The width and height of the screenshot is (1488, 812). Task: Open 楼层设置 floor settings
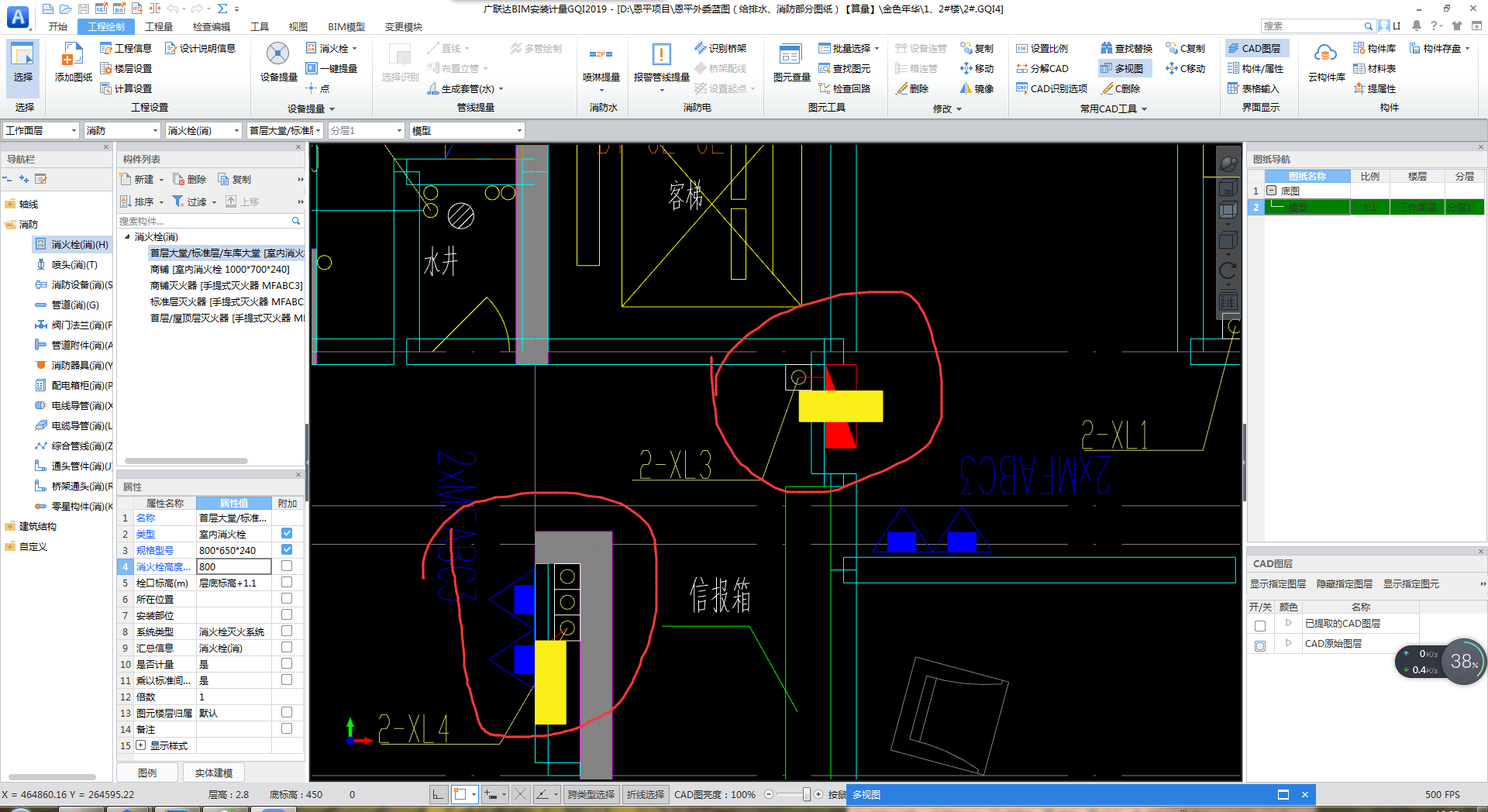126,68
